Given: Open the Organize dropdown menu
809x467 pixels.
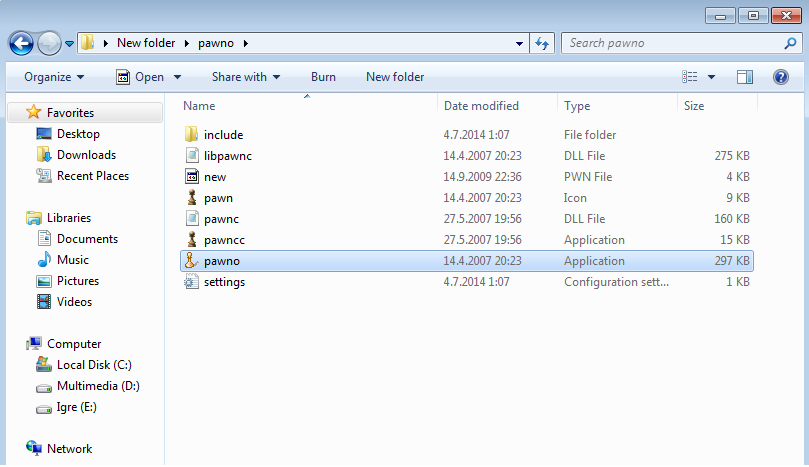Looking at the screenshot, I should [x=54, y=77].
